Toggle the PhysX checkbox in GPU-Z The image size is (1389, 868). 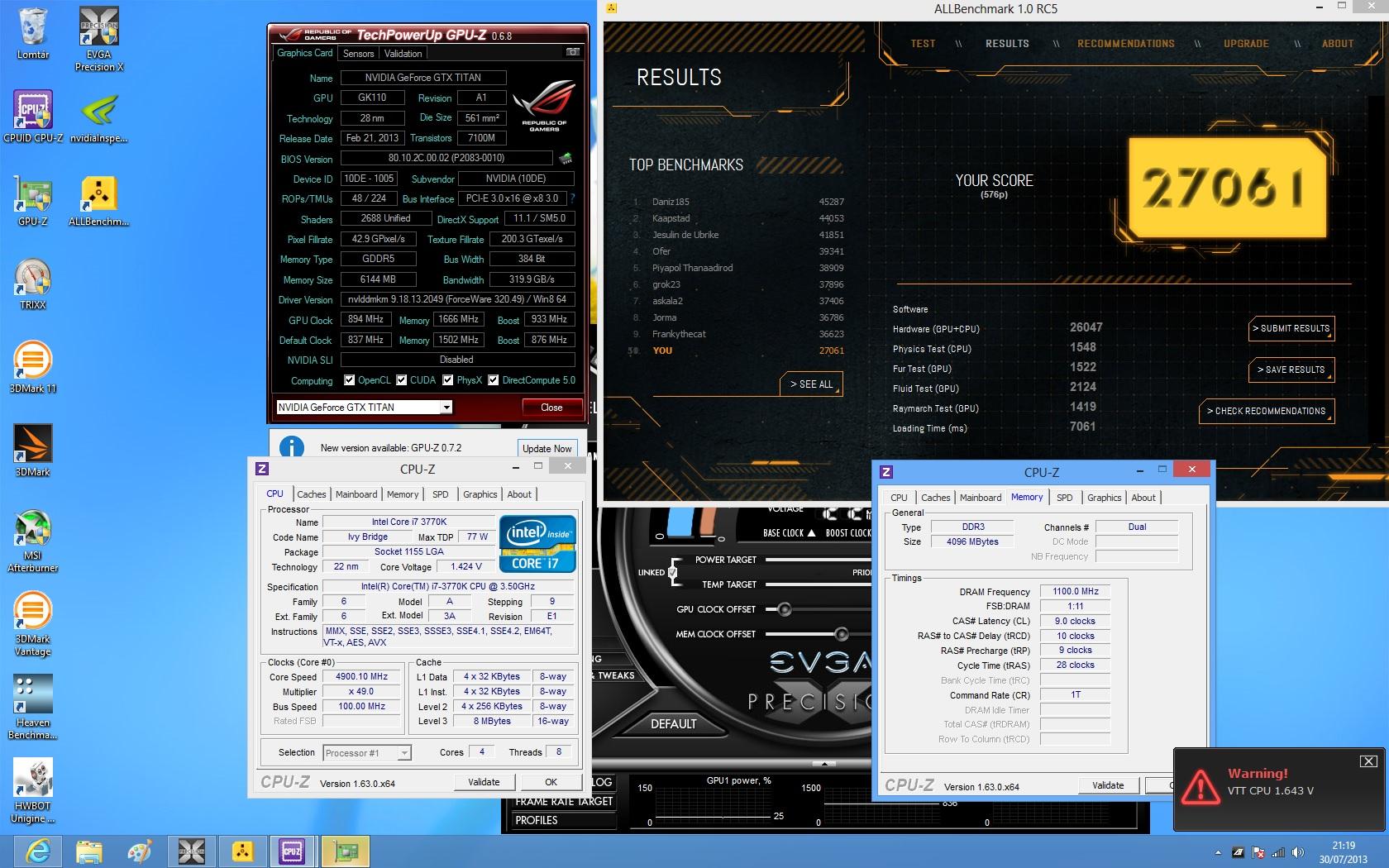click(x=448, y=380)
